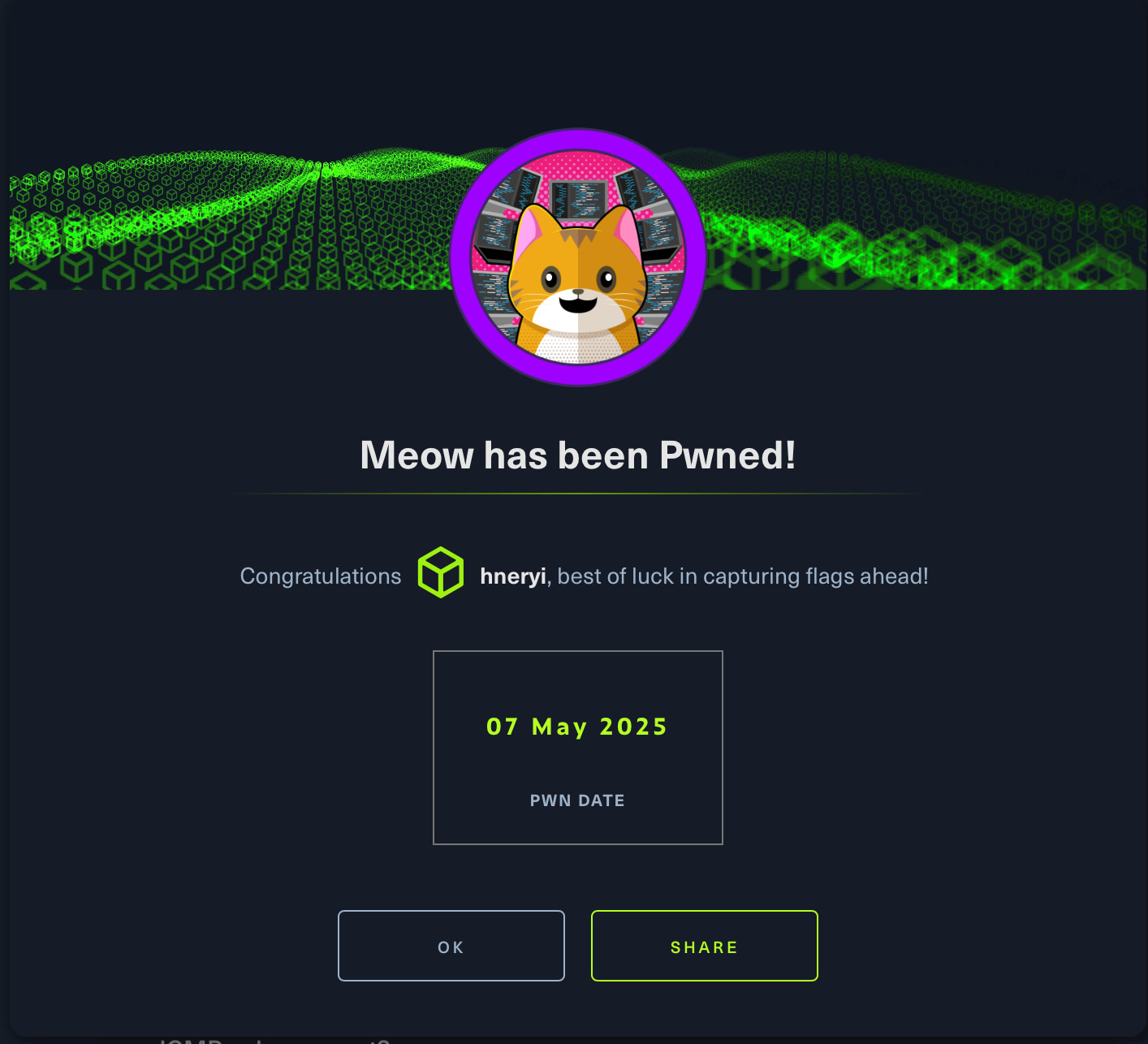
Task: Click the green cube icon beside hneryi
Action: click(441, 573)
